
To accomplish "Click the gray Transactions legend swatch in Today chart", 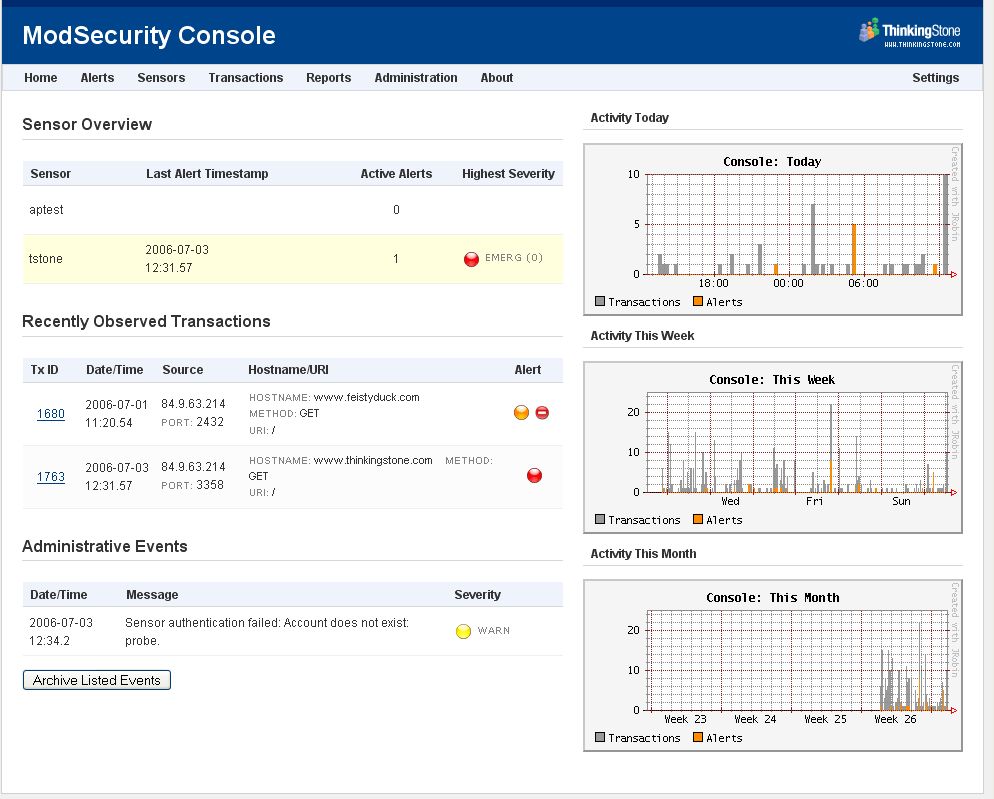I will (x=600, y=301).
